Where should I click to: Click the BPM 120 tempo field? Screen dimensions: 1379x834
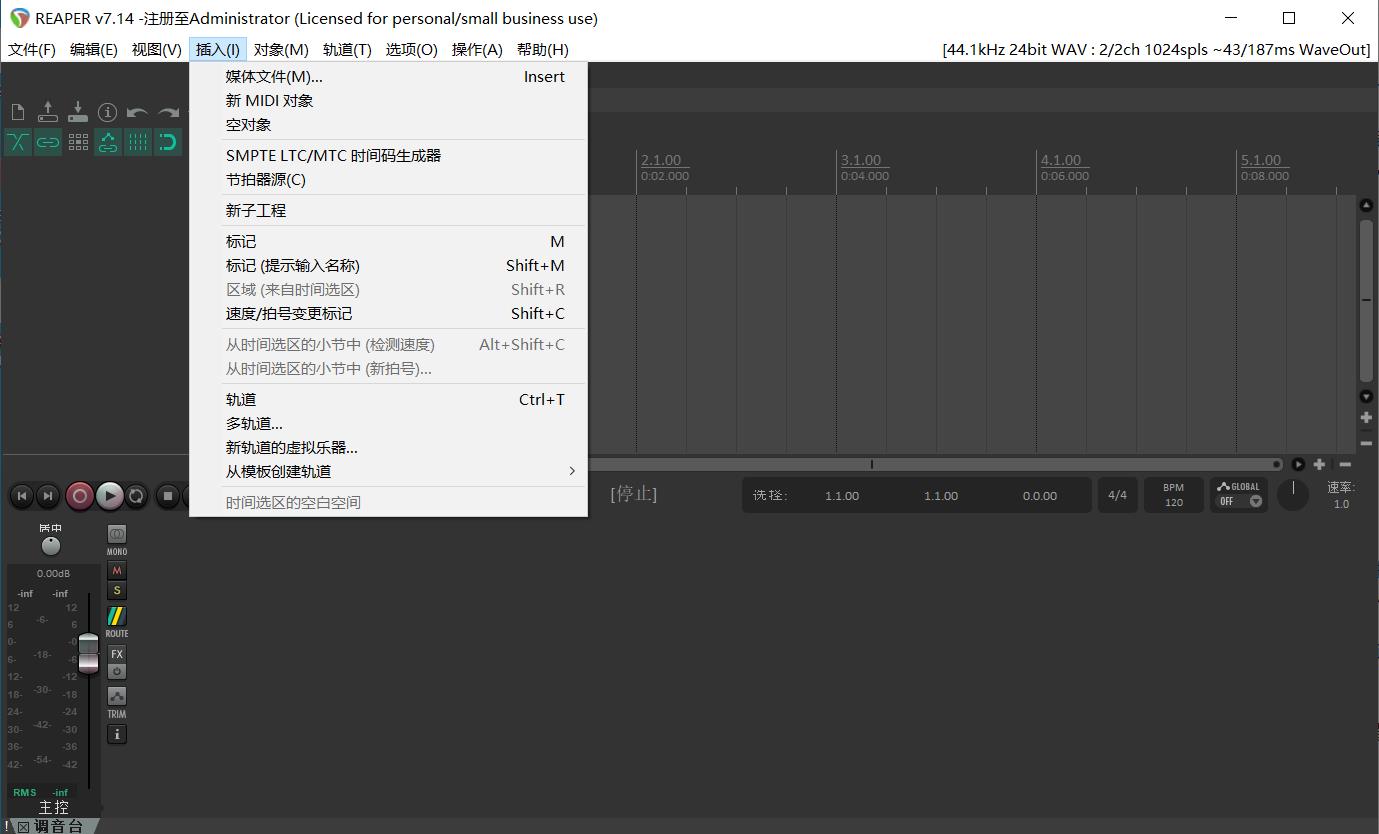[1174, 495]
